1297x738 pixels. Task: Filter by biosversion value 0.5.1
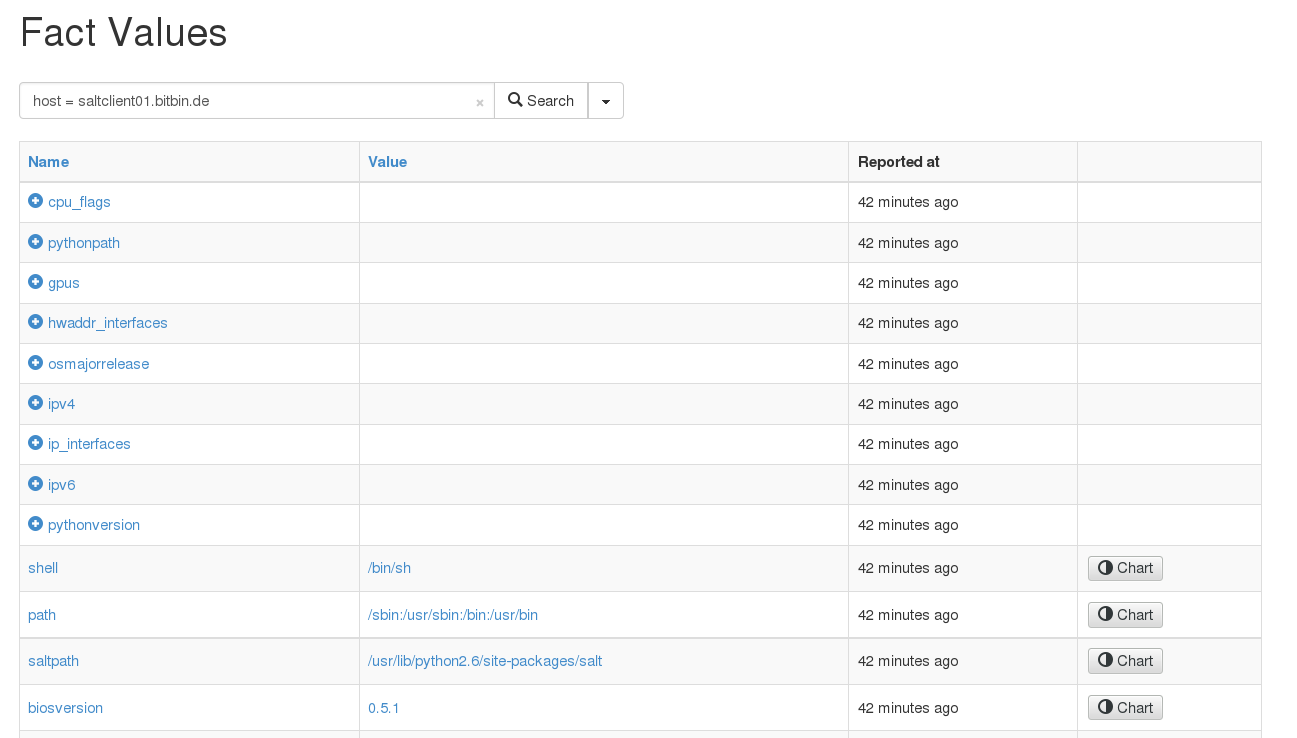(384, 708)
